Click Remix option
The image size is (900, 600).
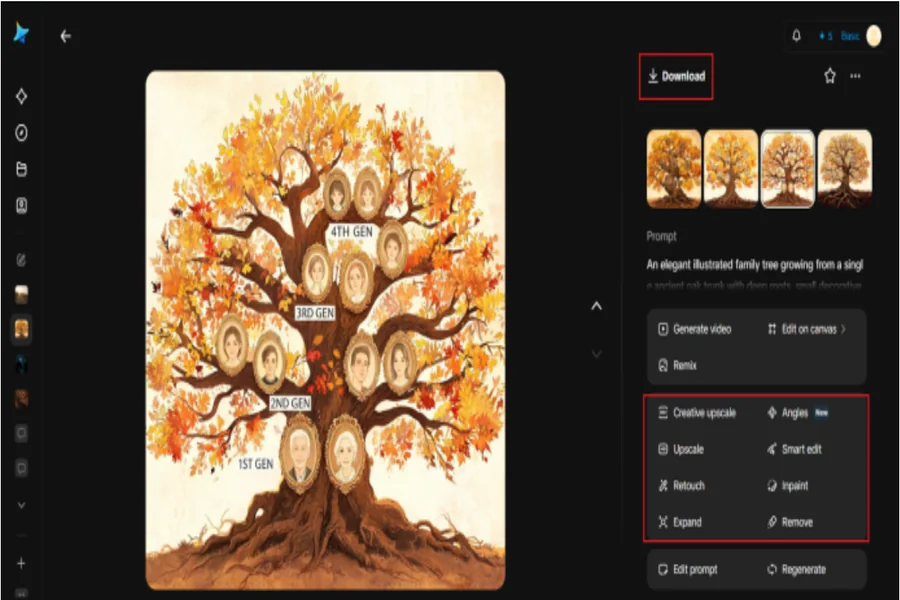(677, 365)
